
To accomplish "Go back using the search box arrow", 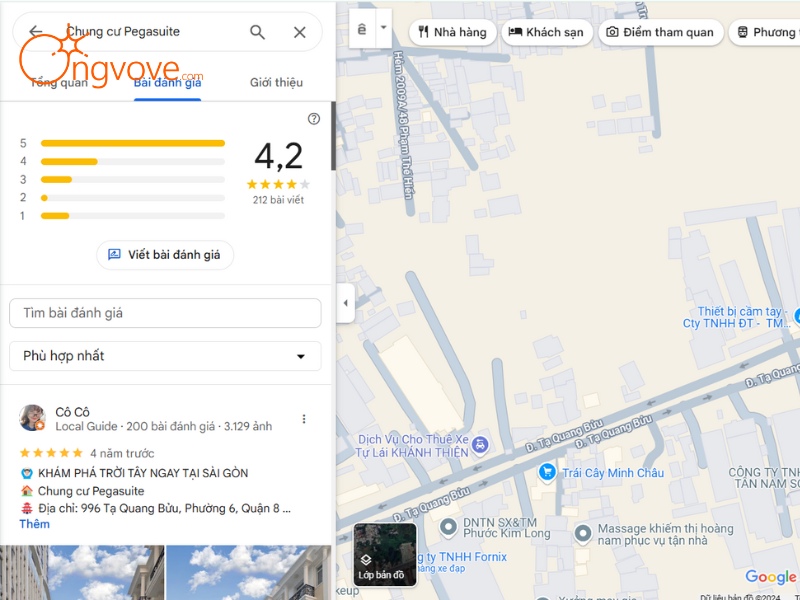I will coord(36,32).
